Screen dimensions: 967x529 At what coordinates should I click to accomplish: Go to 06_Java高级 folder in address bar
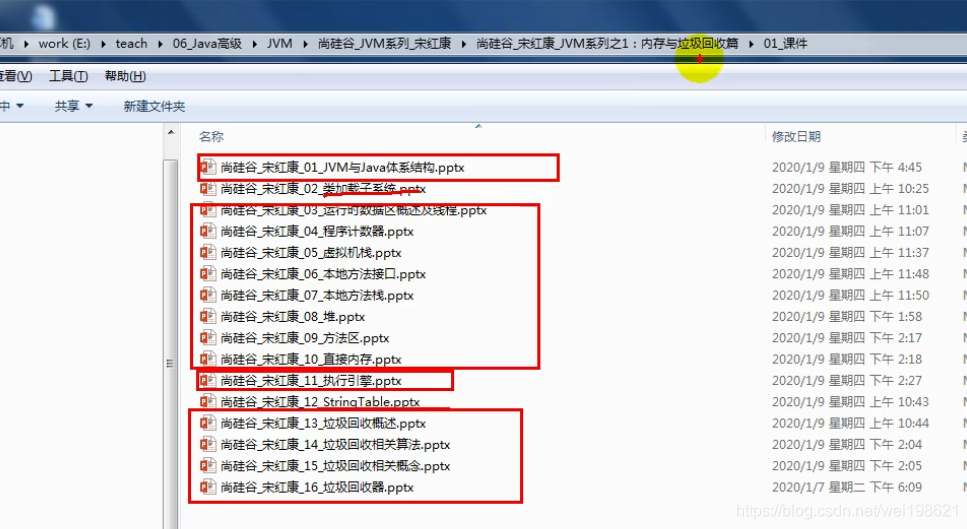pos(207,44)
